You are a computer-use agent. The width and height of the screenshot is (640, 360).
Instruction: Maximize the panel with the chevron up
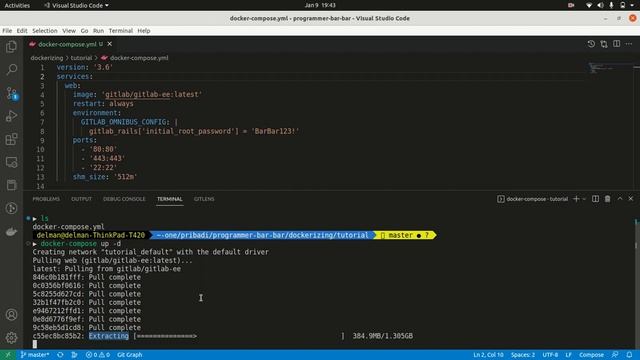click(x=620, y=199)
